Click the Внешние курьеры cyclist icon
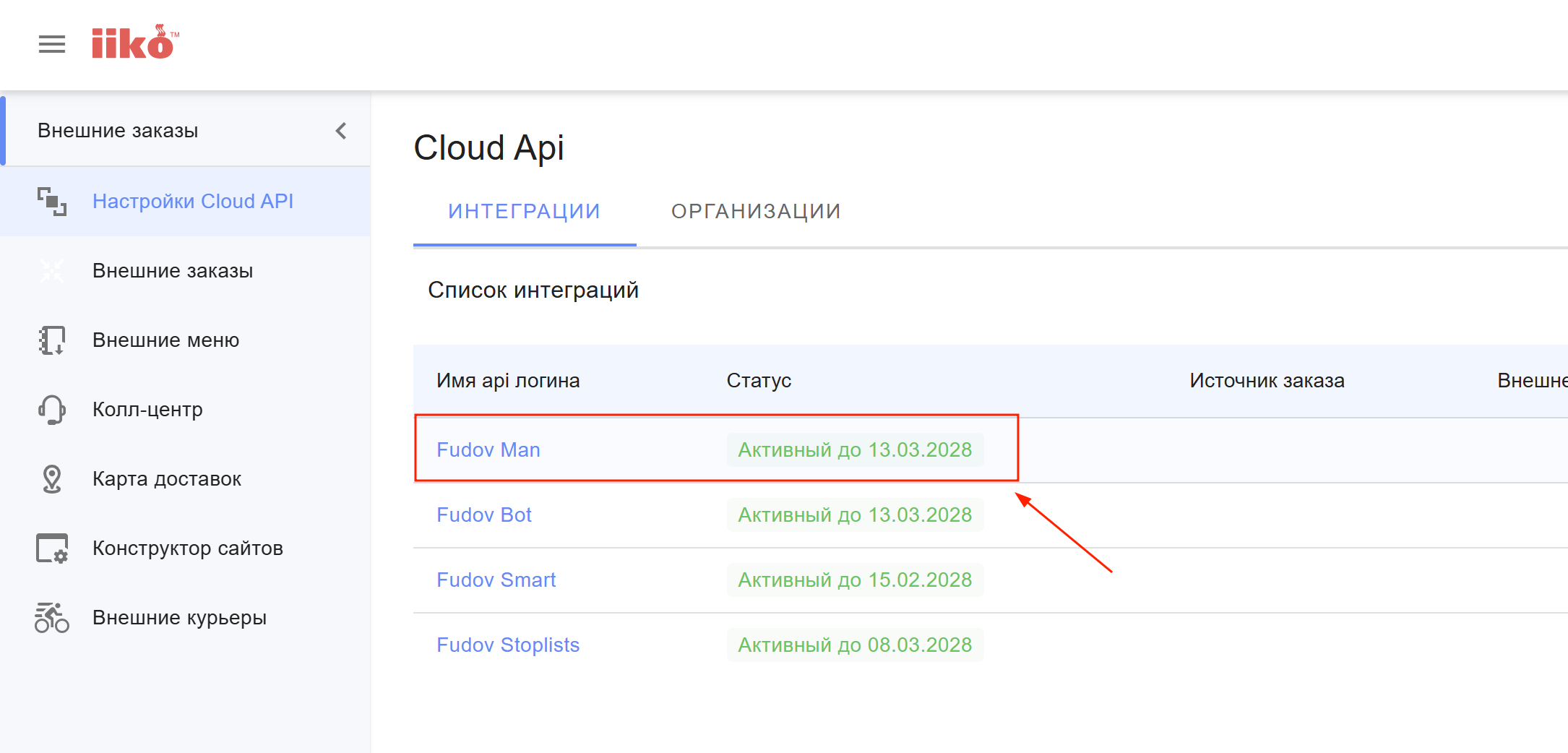The height and width of the screenshot is (753, 1568). (51, 618)
